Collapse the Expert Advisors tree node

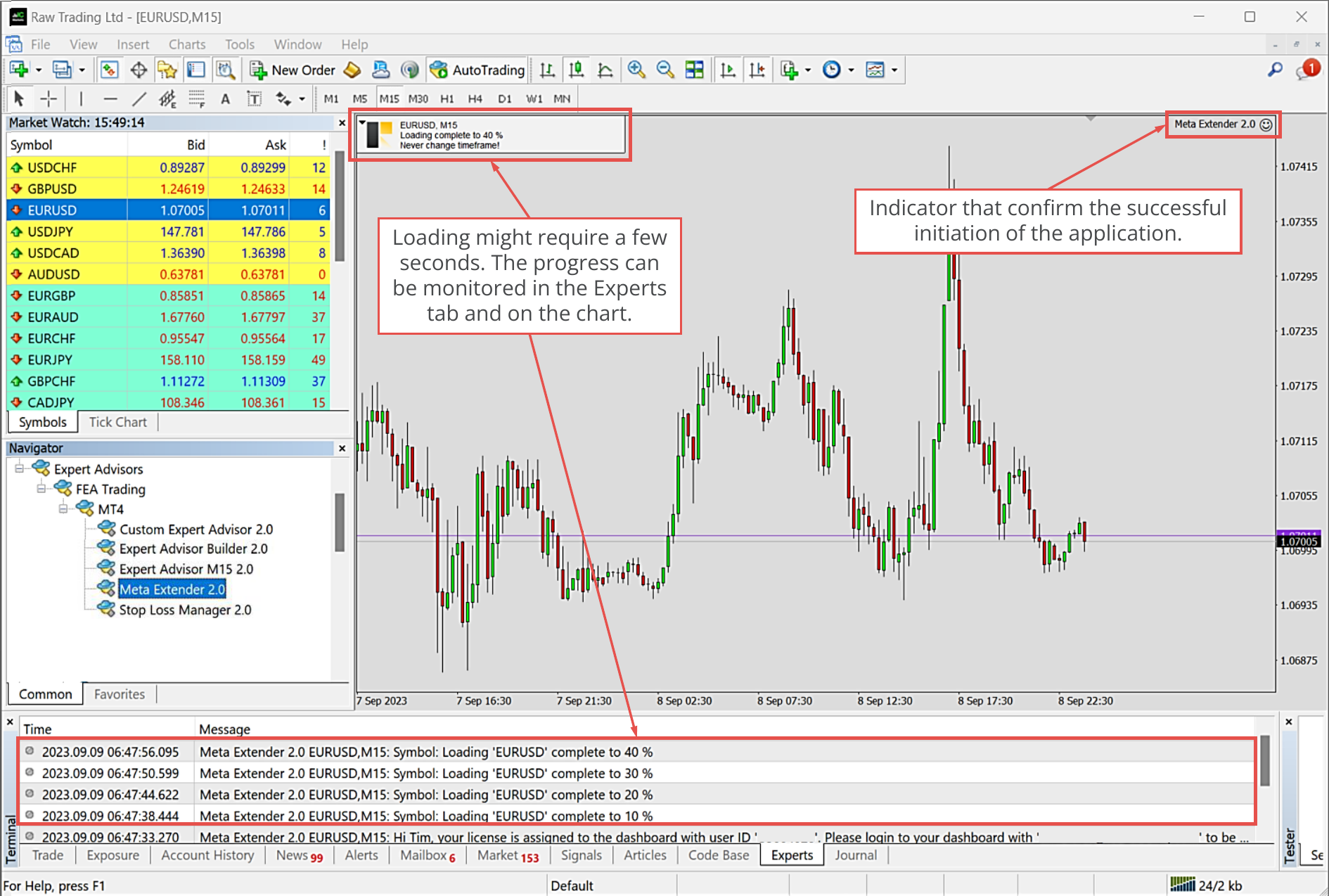[x=19, y=468]
